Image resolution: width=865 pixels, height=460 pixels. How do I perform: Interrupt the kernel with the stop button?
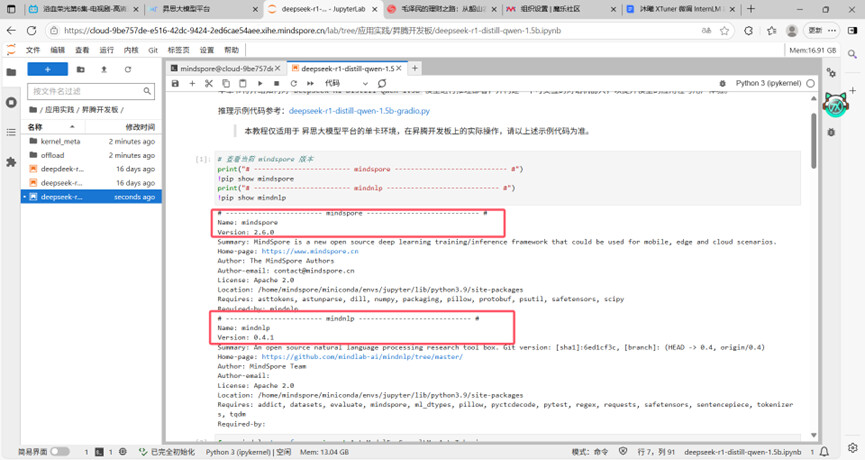coord(277,84)
